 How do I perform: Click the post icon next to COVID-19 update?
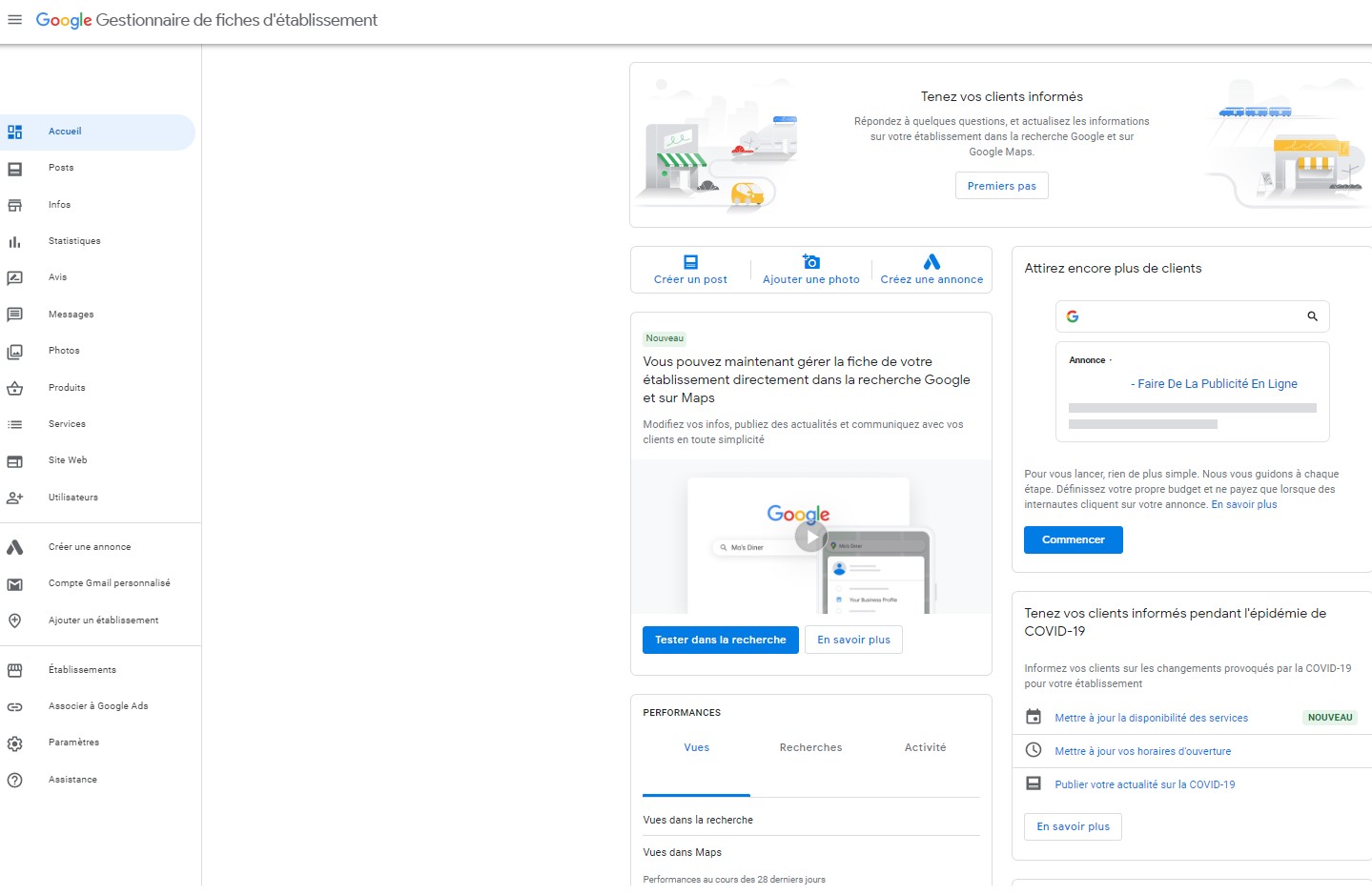click(x=1034, y=783)
